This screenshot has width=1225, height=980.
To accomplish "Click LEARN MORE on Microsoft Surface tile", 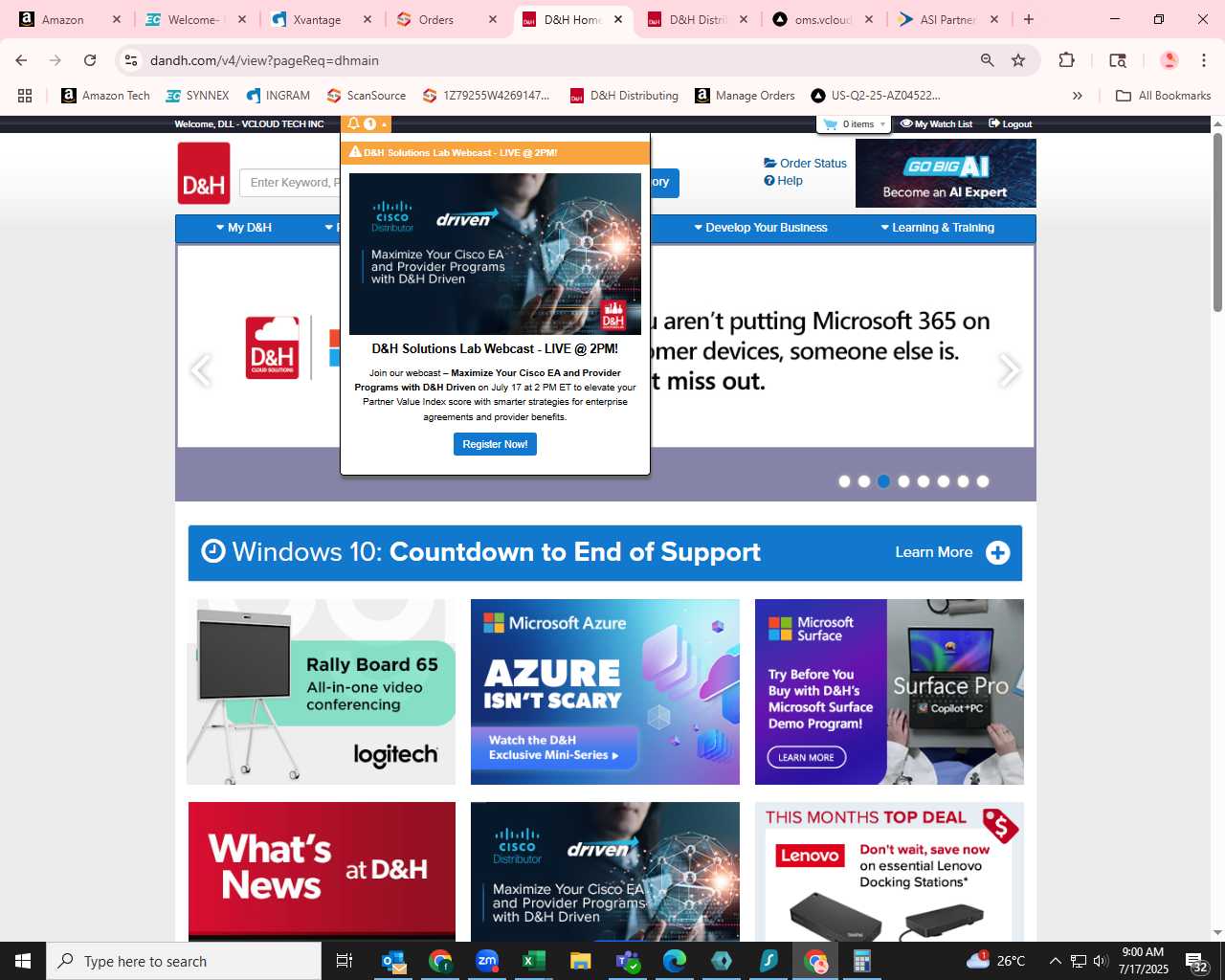I will (806, 757).
